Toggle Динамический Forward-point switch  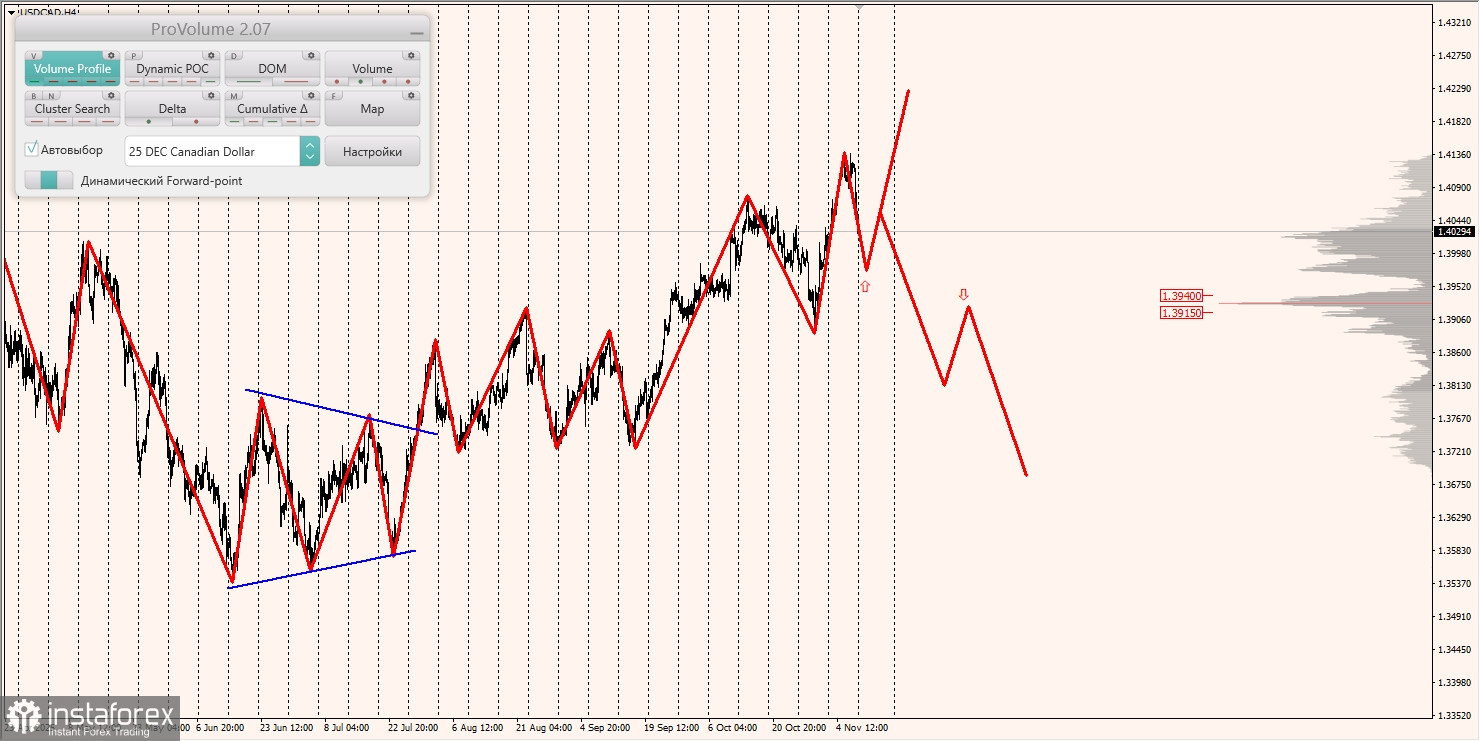49,180
